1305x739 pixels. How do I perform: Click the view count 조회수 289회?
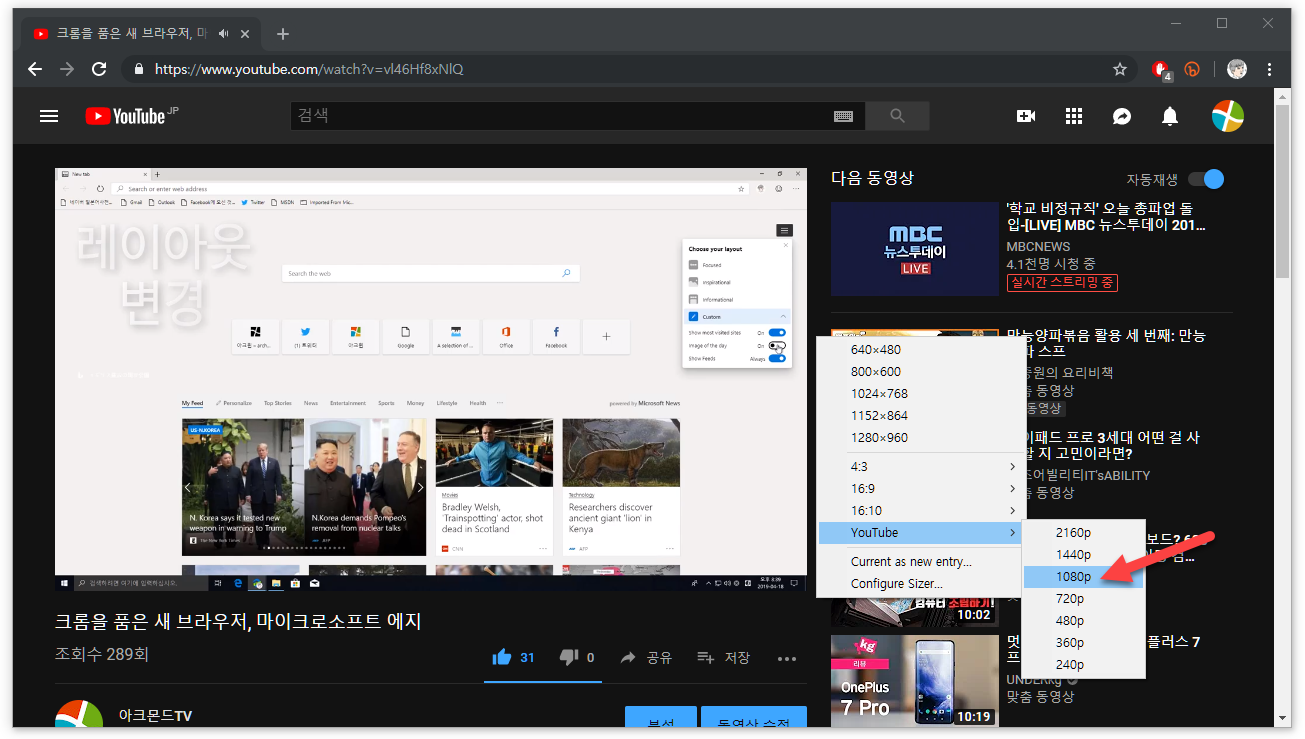tap(102, 655)
